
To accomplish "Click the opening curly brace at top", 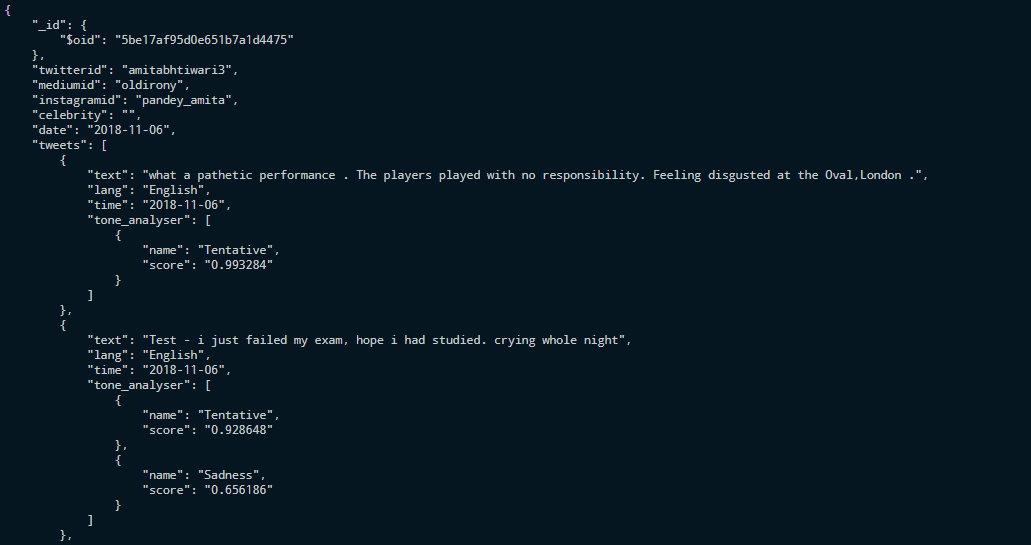I will (8, 10).
